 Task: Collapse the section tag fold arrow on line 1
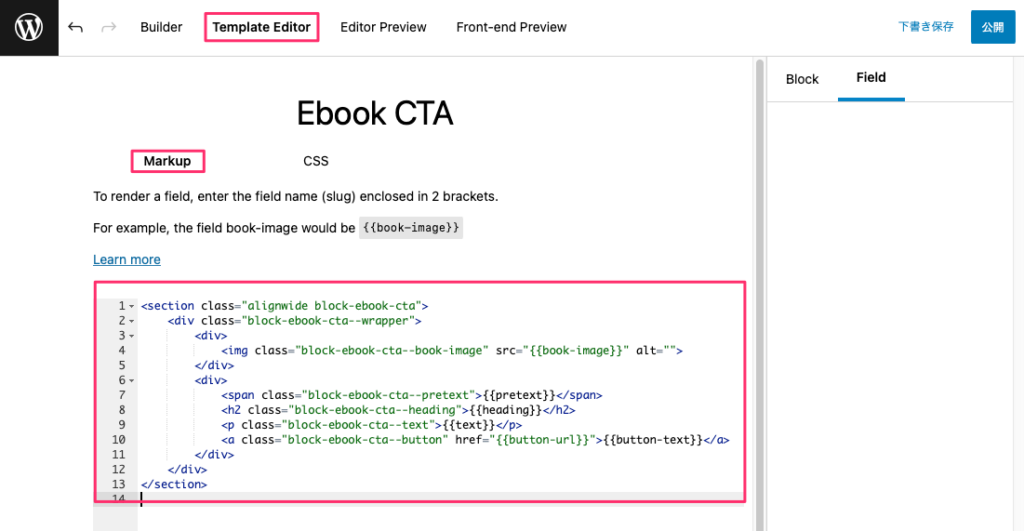(x=132, y=306)
